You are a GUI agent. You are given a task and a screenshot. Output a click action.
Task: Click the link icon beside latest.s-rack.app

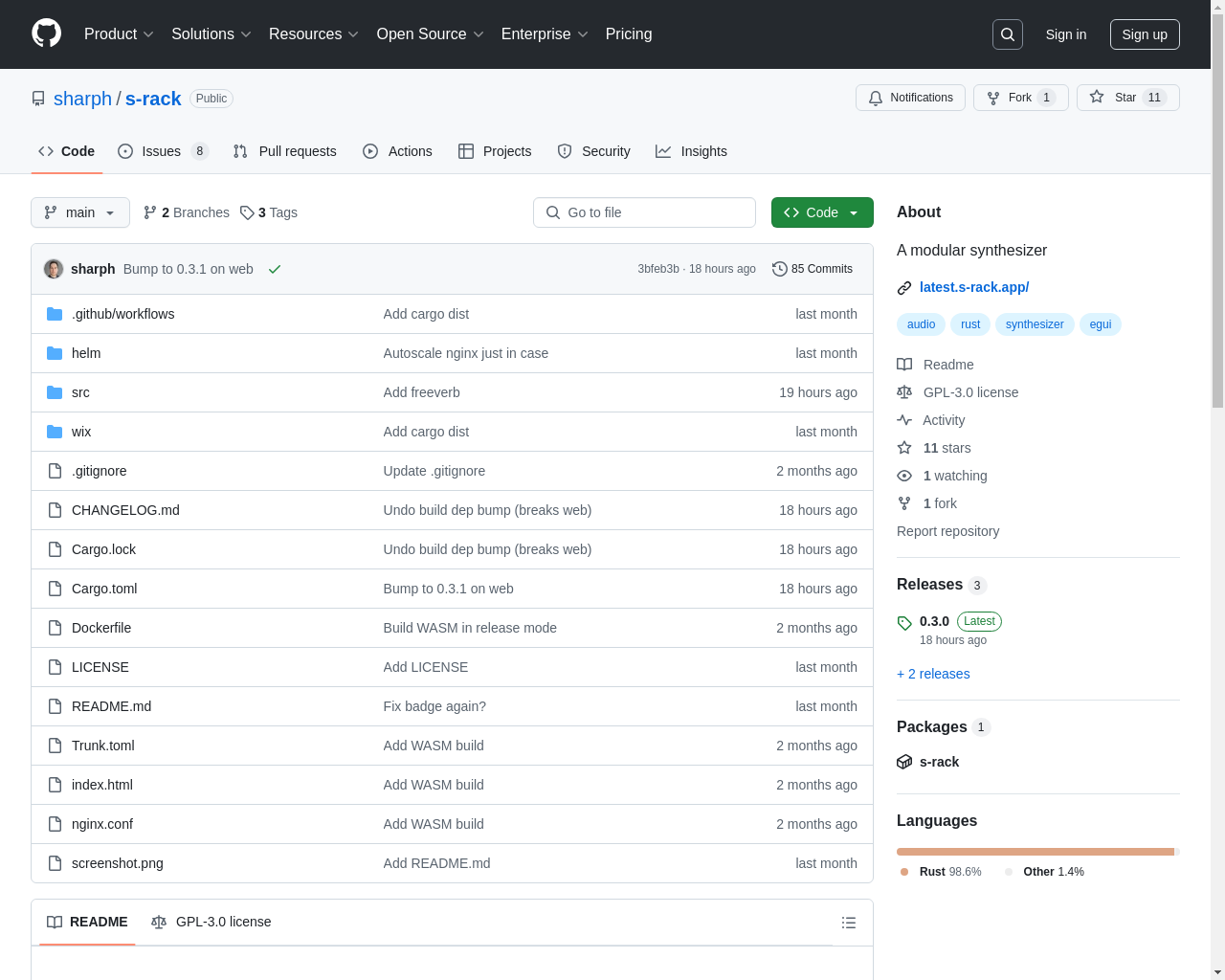click(904, 288)
